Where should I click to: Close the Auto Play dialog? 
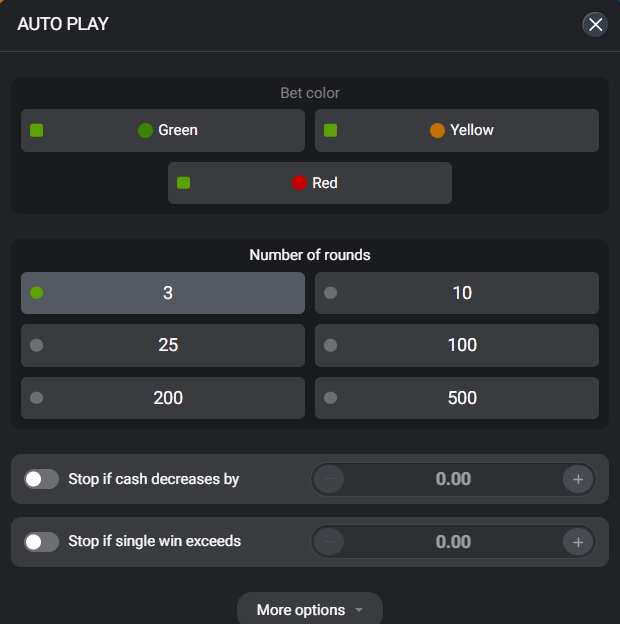click(595, 25)
